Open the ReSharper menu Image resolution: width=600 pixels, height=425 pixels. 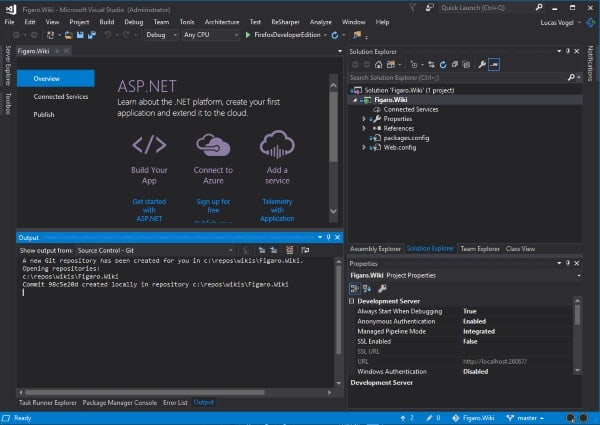(x=285, y=22)
